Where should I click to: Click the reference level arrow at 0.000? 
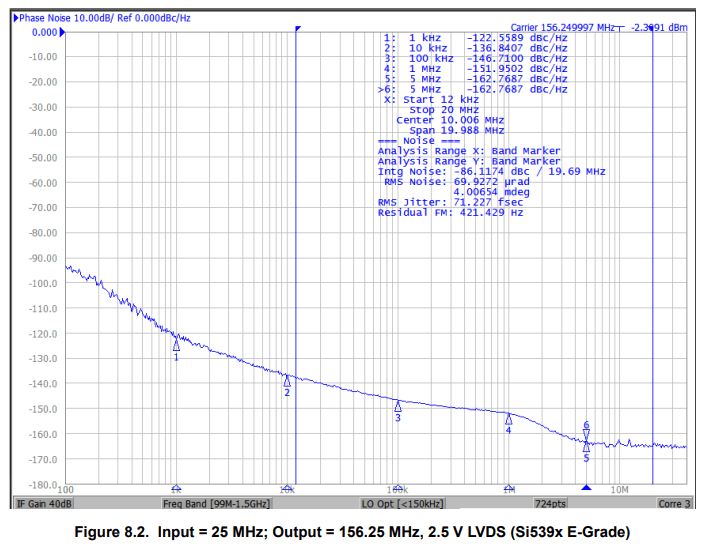[63, 32]
